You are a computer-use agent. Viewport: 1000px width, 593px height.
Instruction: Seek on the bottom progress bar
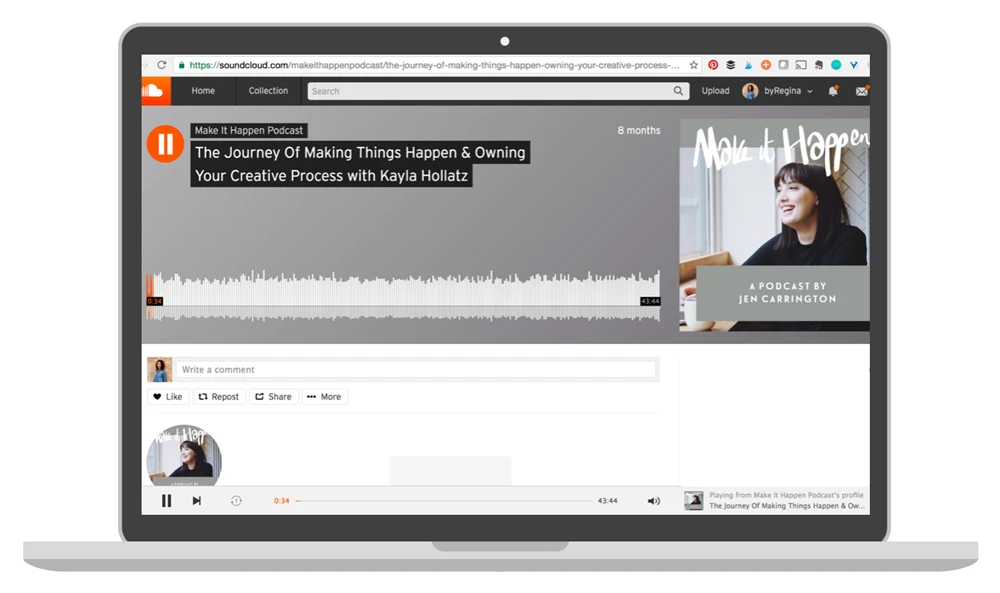tap(444, 501)
